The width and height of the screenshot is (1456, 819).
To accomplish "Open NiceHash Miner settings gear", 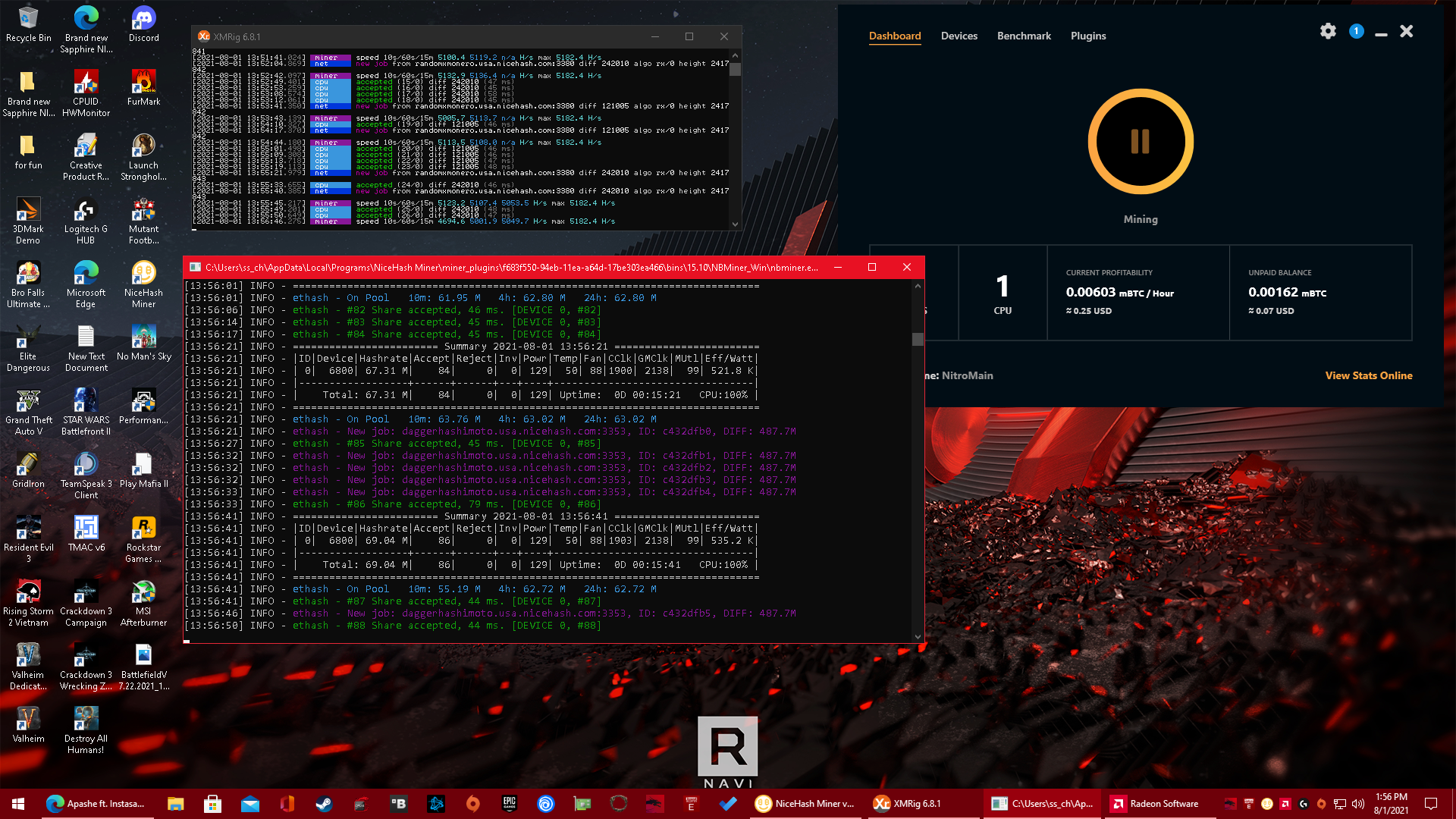I will [x=1328, y=31].
